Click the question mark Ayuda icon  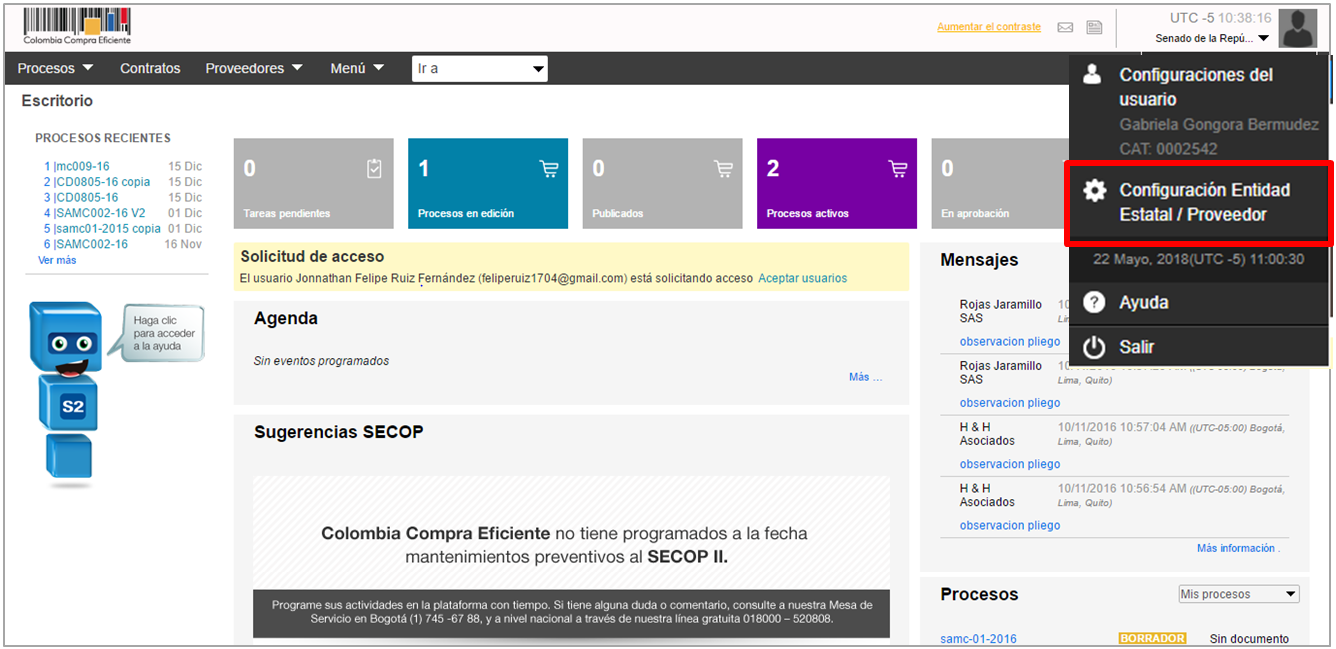pyautogui.click(x=1095, y=303)
